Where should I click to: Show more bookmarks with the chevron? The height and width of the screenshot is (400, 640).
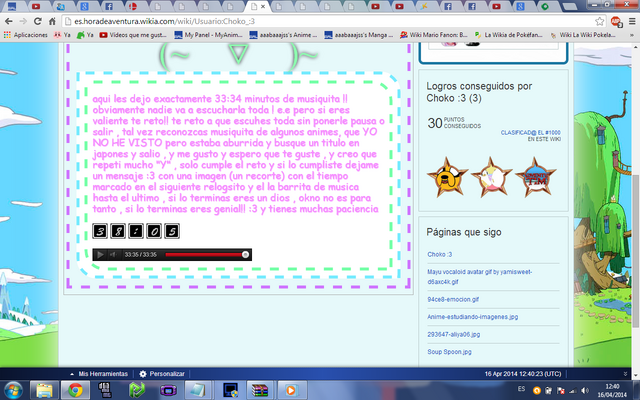coord(632,35)
